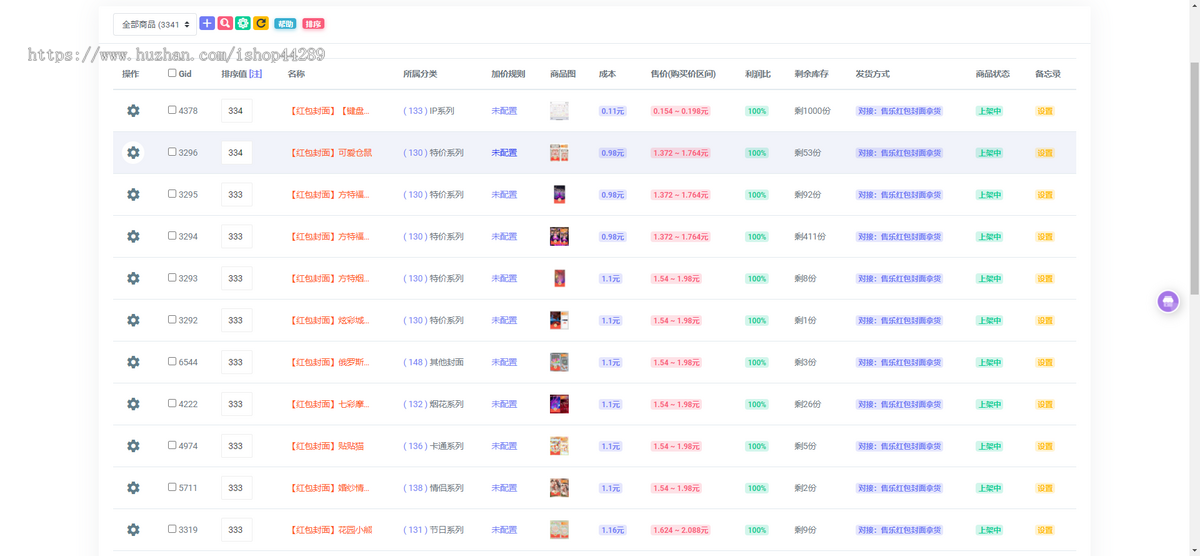Click the pink magnifier search icon
Screen dimensions: 1200x556
(225, 23)
